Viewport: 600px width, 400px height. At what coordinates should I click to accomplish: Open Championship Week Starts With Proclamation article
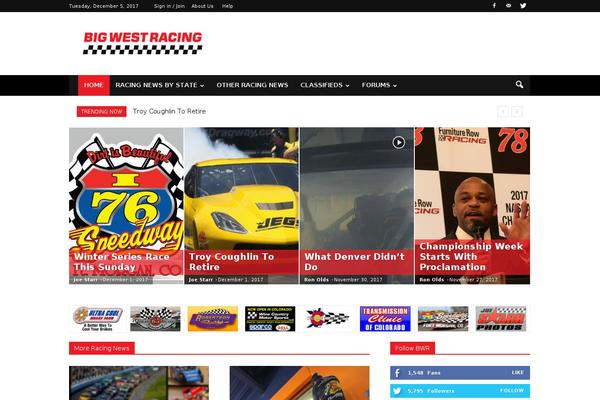pos(471,256)
